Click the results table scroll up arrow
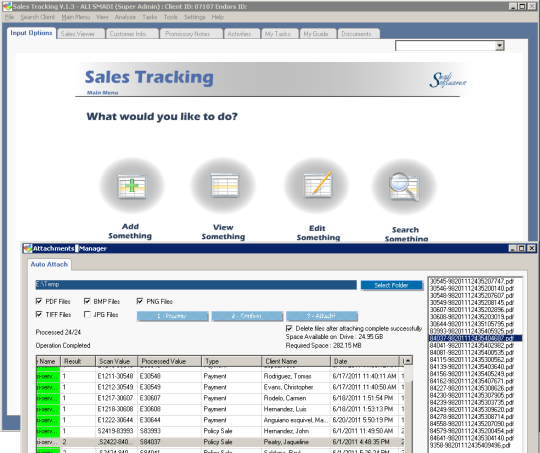The height and width of the screenshot is (453, 540). 408,361
